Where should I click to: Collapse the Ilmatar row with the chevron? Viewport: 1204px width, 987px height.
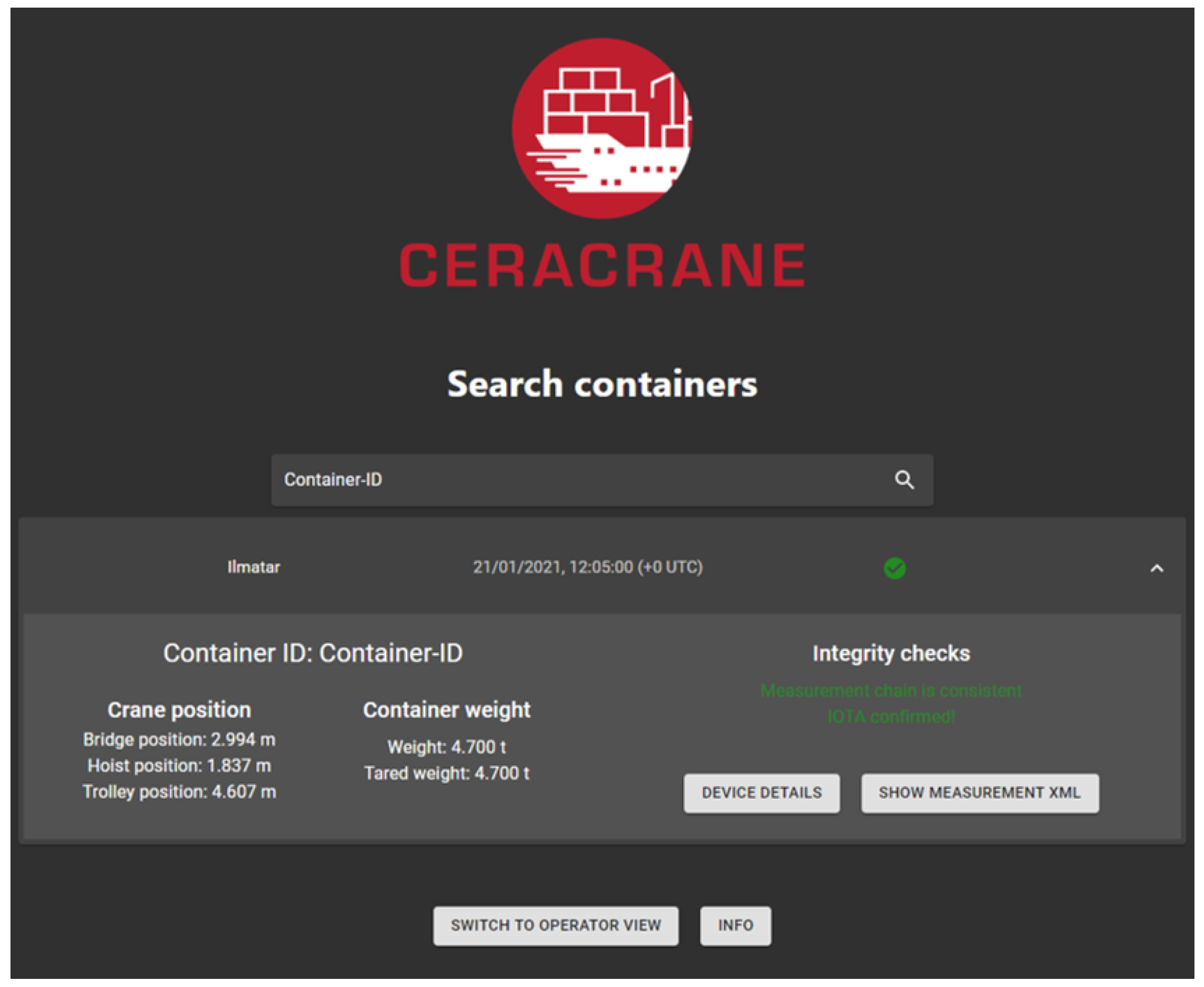tap(1156, 568)
